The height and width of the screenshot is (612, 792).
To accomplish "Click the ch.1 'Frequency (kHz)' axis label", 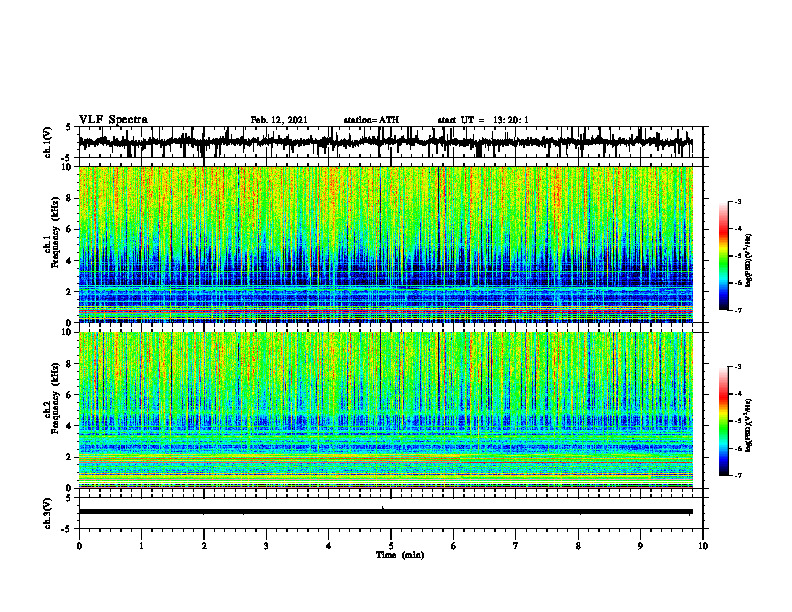I will (x=55, y=232).
